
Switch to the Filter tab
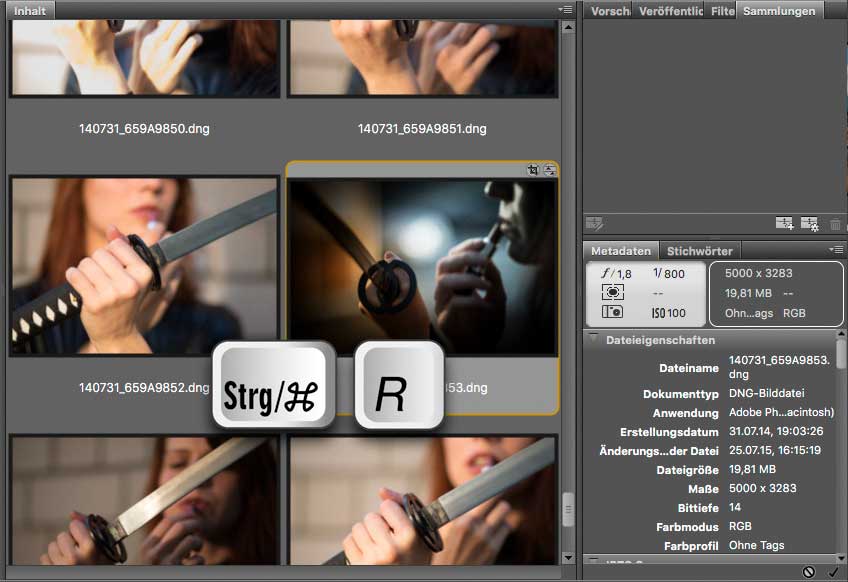tap(722, 11)
